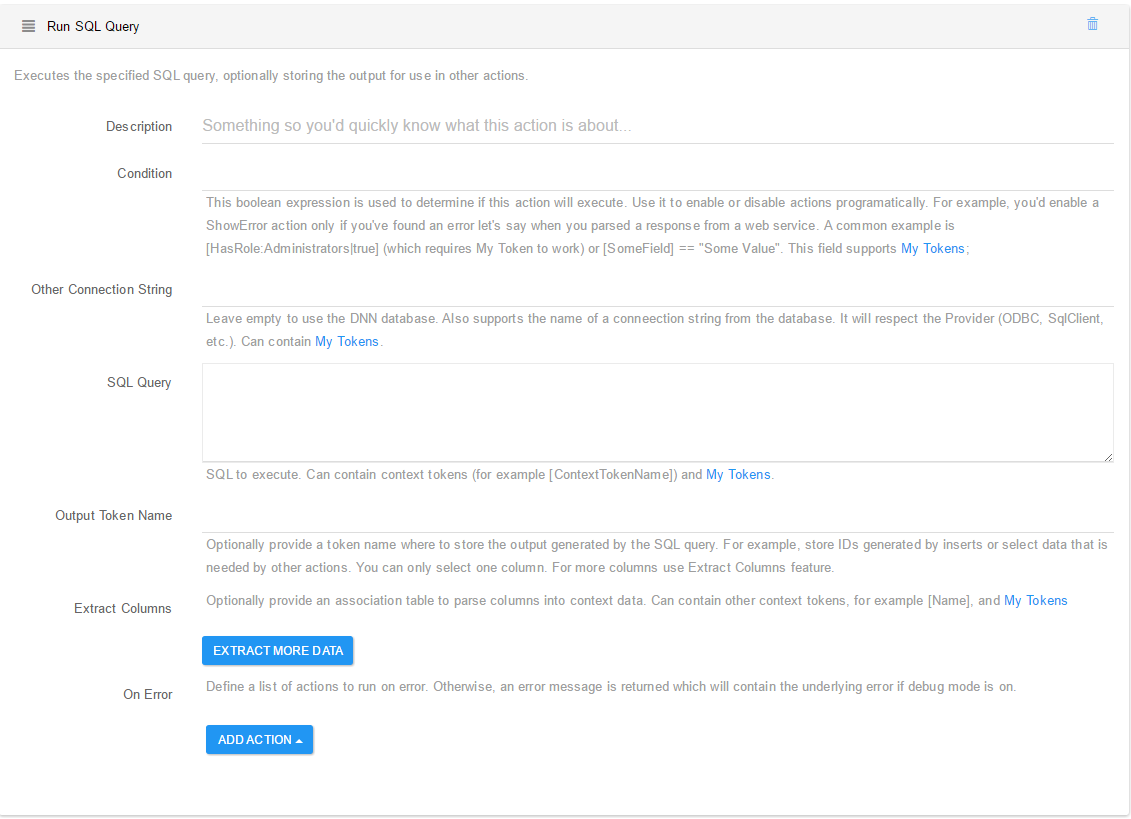
Task: Open My Tokens link under SQL Query
Action: [x=738, y=474]
